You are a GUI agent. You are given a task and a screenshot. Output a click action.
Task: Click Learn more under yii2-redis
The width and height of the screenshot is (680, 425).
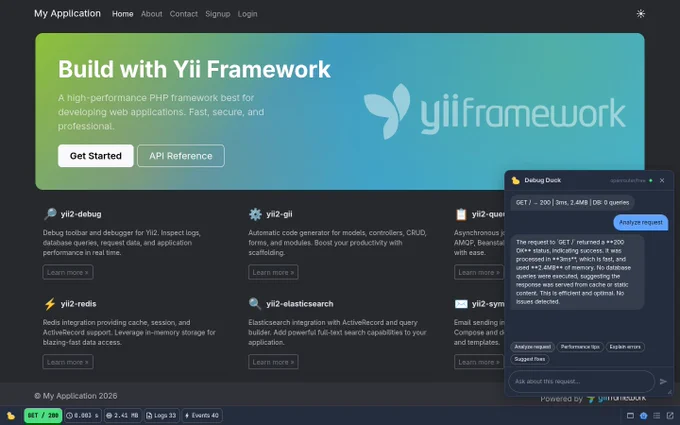coord(68,362)
